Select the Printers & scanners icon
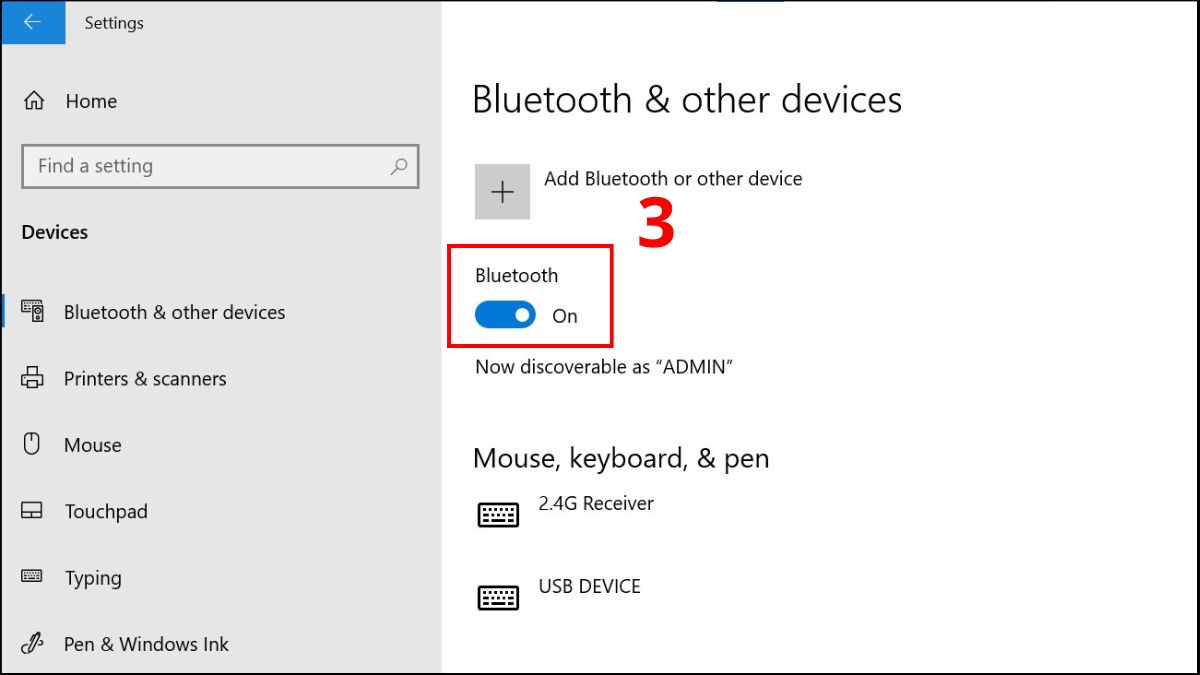The width and height of the screenshot is (1200, 675). pyautogui.click(x=33, y=378)
